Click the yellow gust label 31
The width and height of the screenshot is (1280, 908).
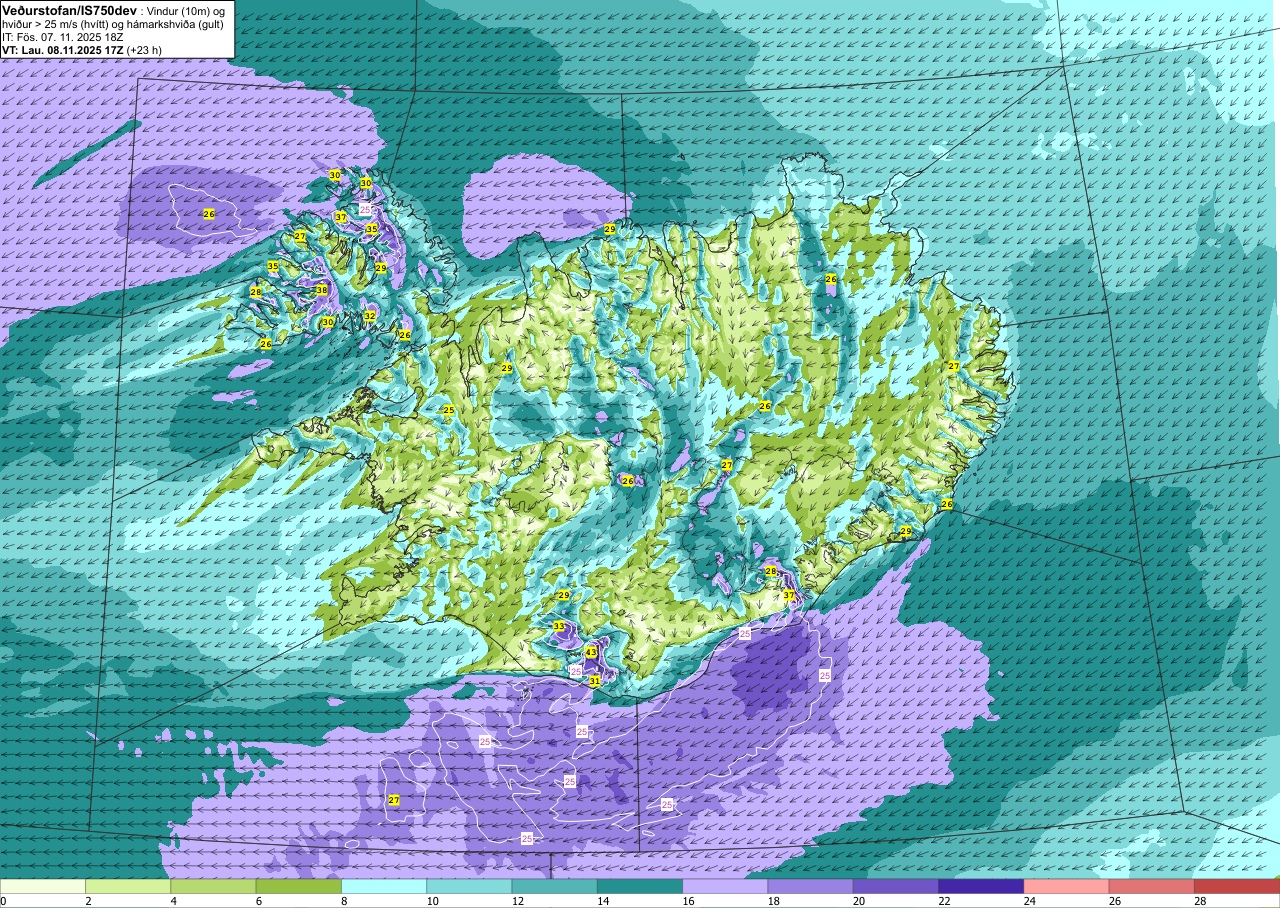tap(594, 681)
